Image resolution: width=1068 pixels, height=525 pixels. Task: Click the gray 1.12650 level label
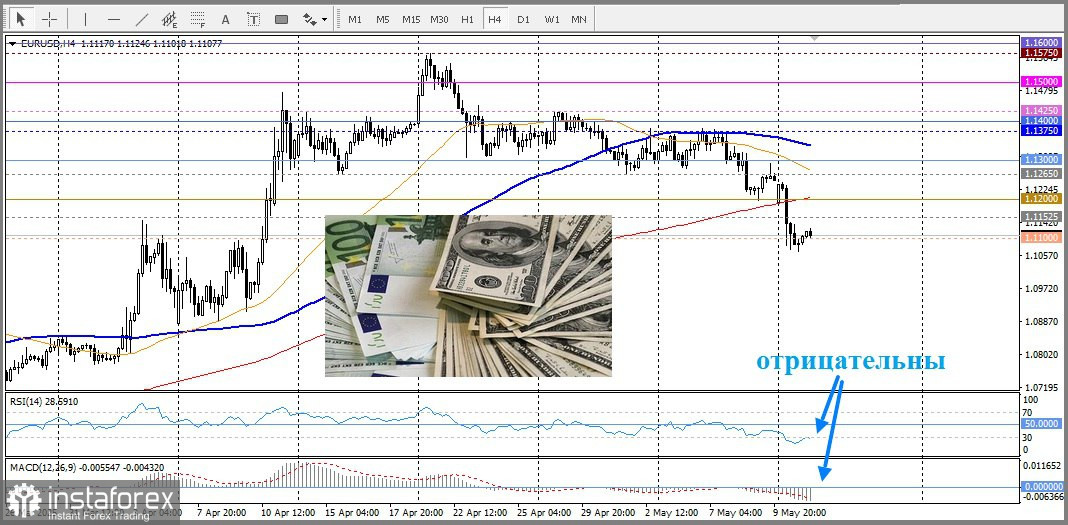point(1041,174)
